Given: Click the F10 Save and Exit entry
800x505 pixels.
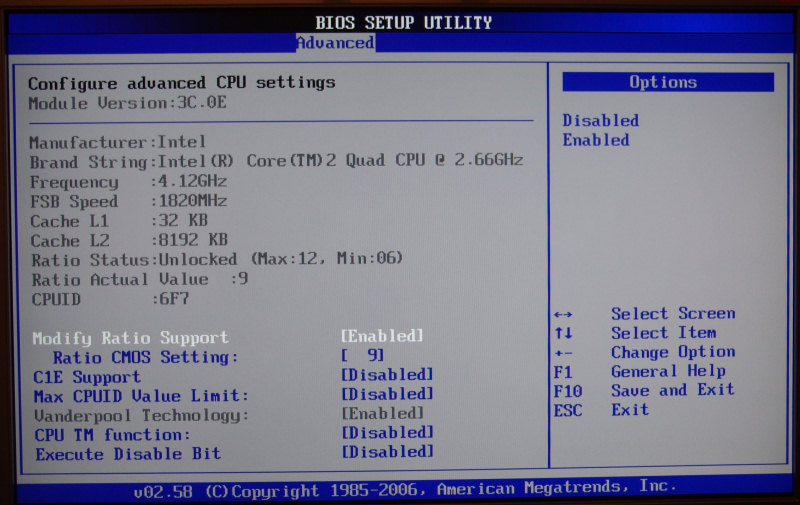Looking at the screenshot, I should tap(643, 390).
